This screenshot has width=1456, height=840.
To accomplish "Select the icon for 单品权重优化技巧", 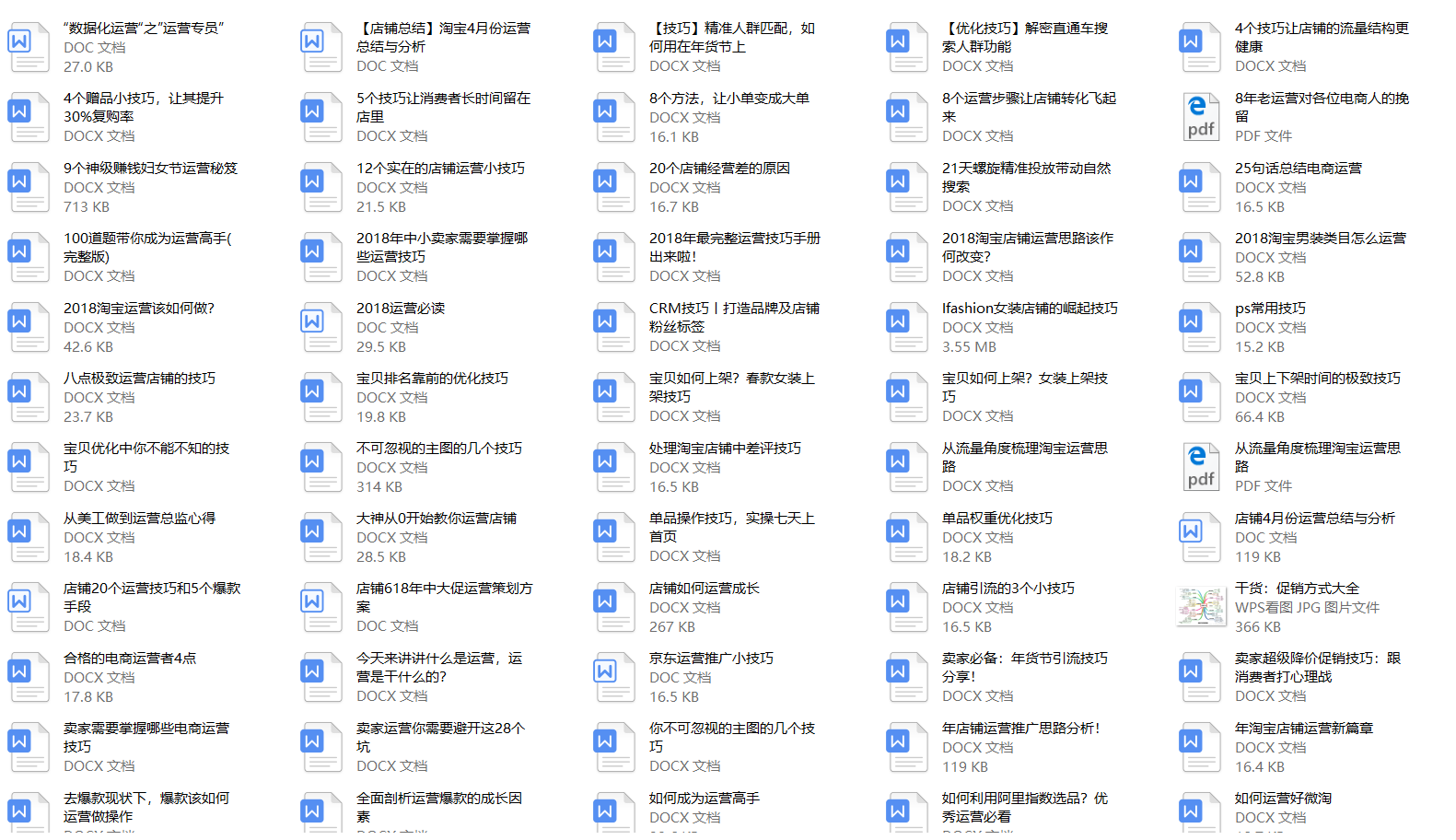I will (x=907, y=537).
